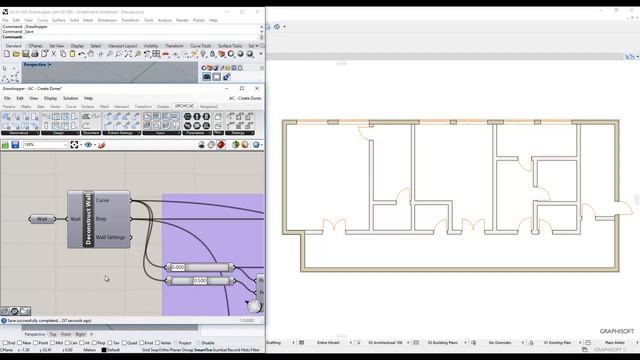Enable the Perp osnap checkbox
Viewport: 640px width, 360px height.
94,343
